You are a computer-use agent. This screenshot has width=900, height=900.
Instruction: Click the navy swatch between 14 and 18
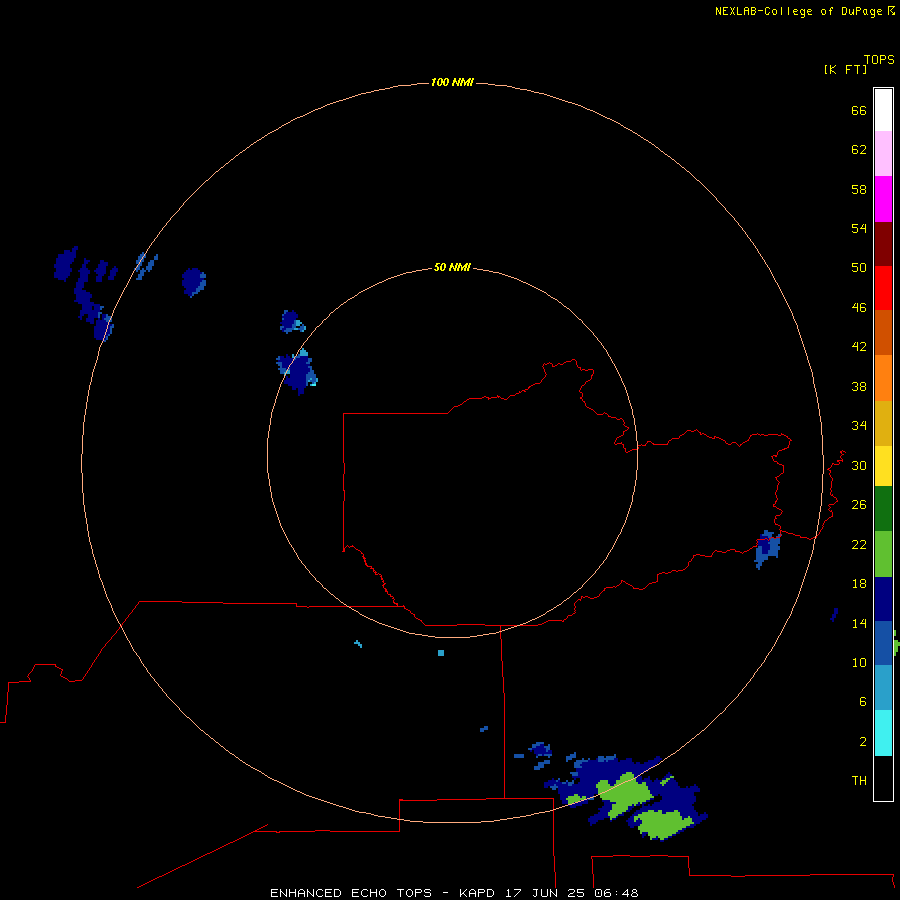(883, 599)
